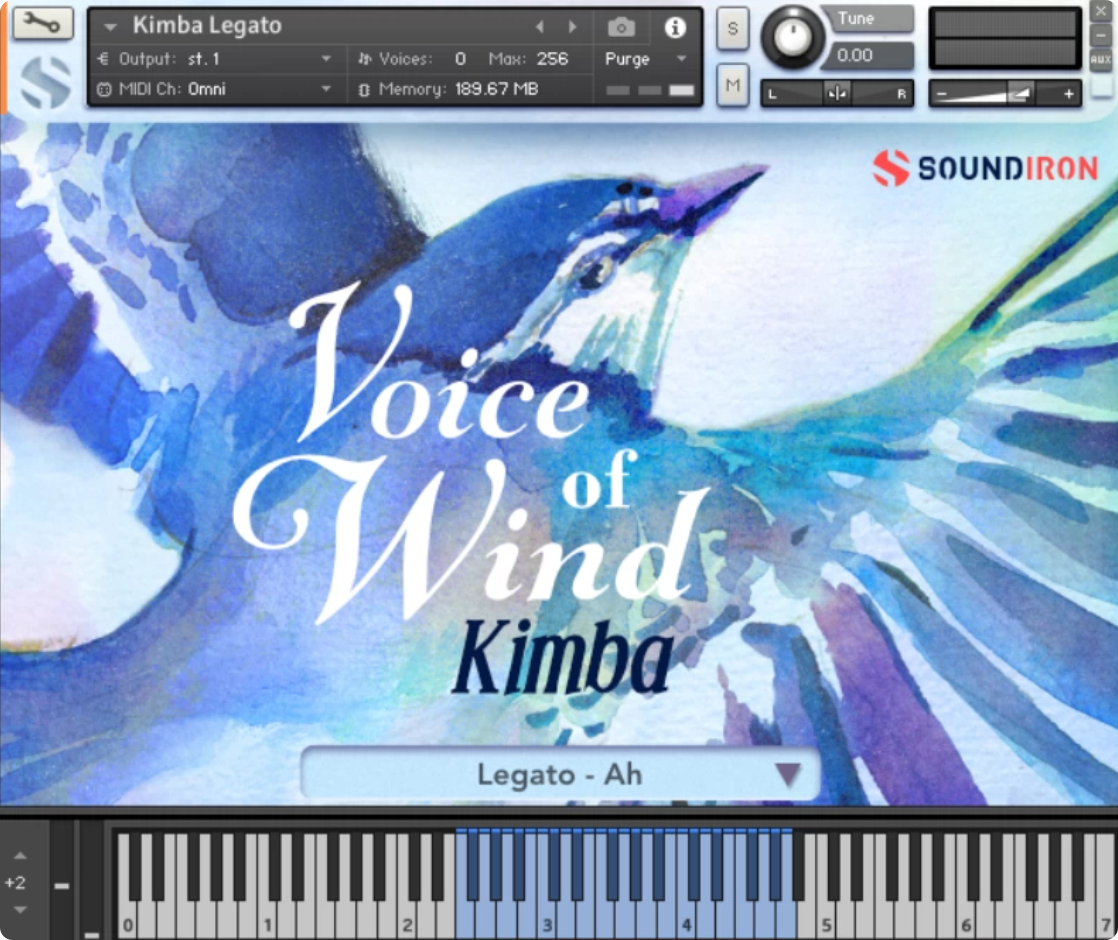Shift keyboard octave down with arrow
The width and height of the screenshot is (1118, 940).
(20, 910)
